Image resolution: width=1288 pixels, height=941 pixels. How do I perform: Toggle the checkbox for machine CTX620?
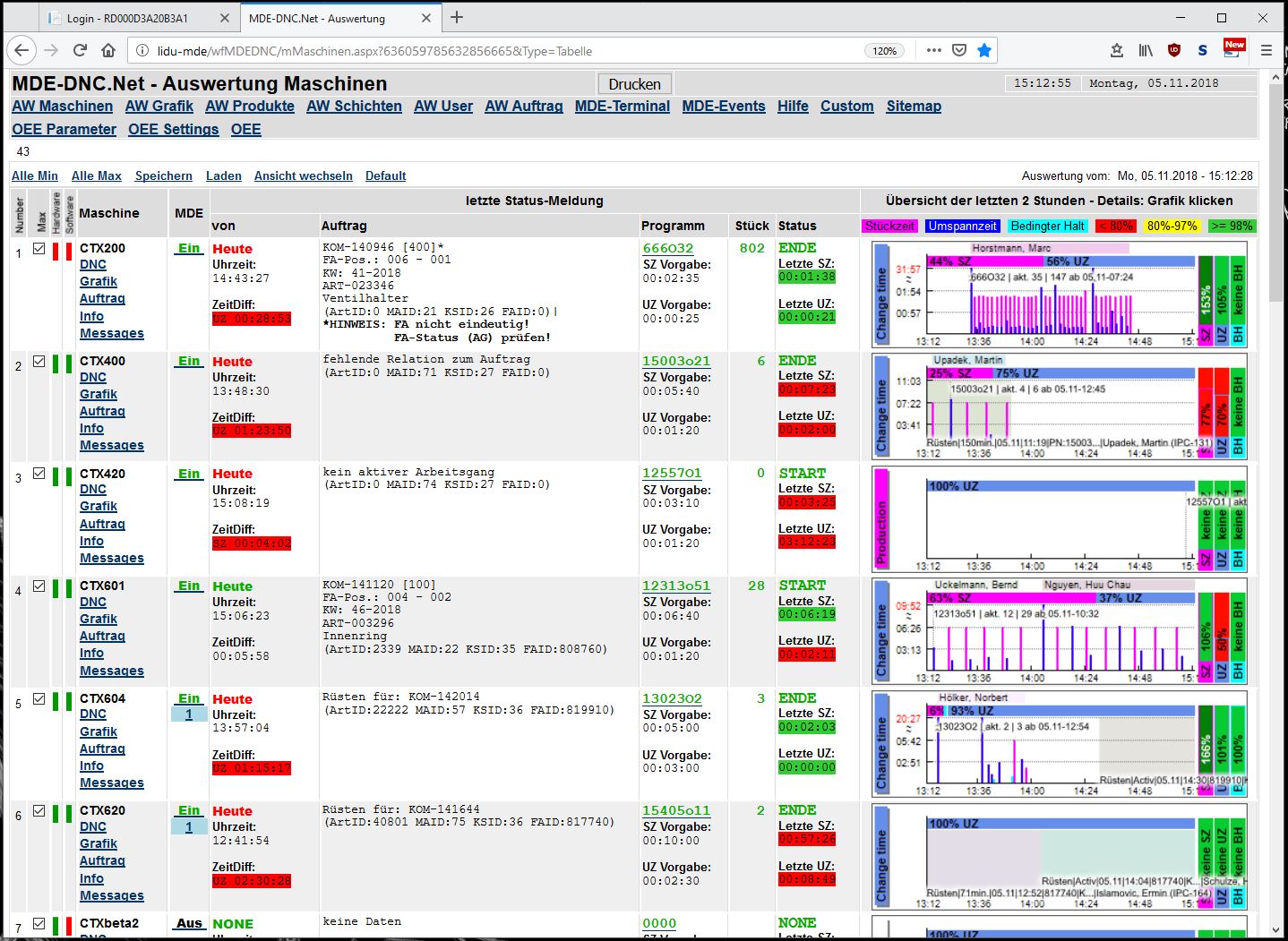click(39, 811)
